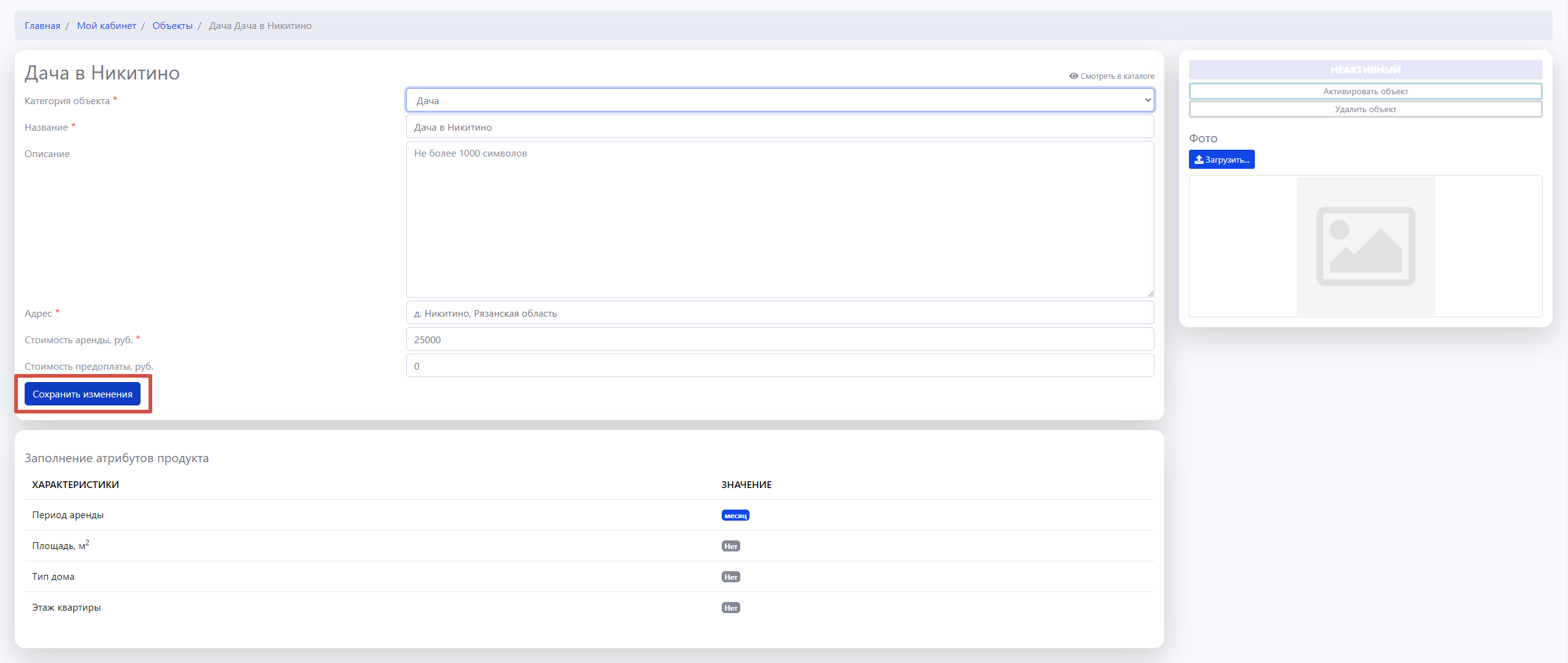Click the 'Нет' badge for 'Этаж квартиры'
The image size is (1568, 663).
pos(730,608)
